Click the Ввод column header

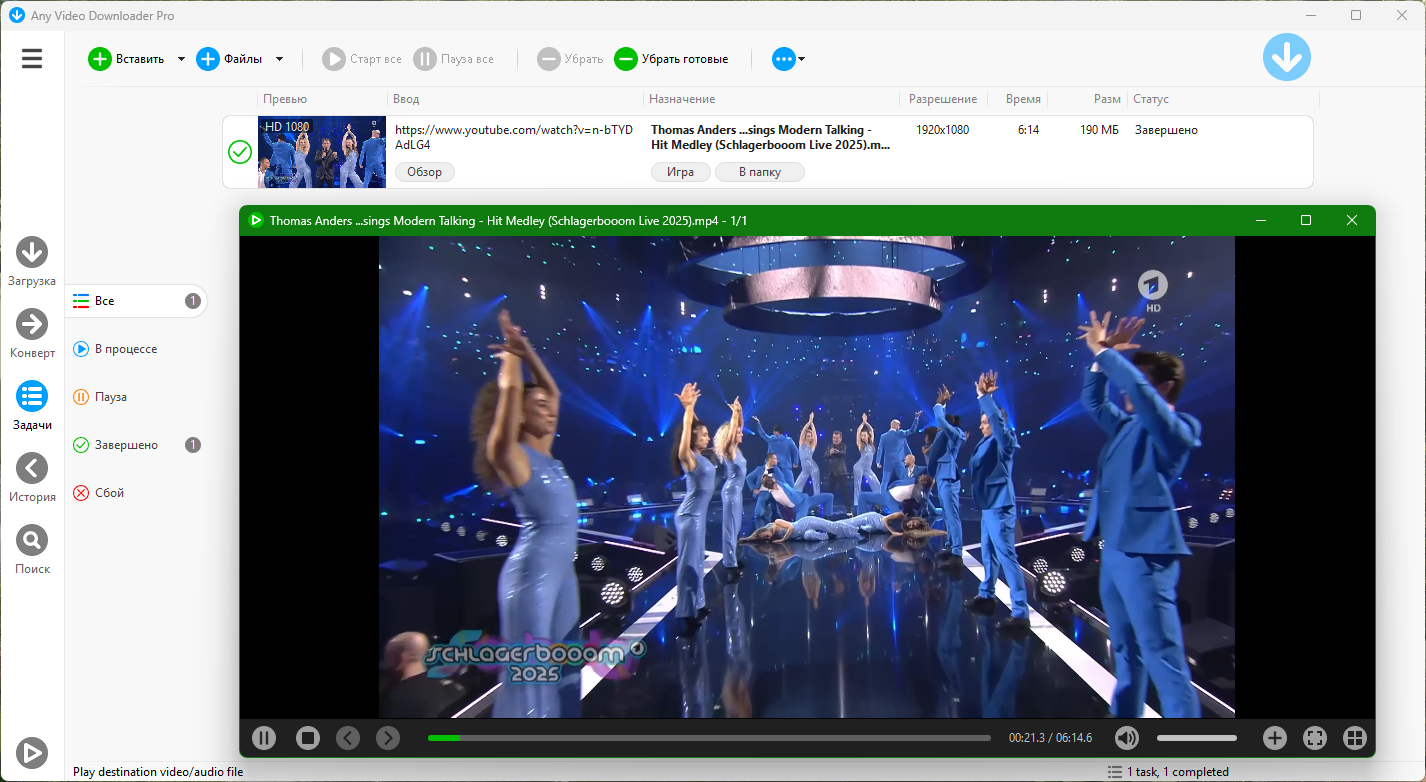coord(515,99)
